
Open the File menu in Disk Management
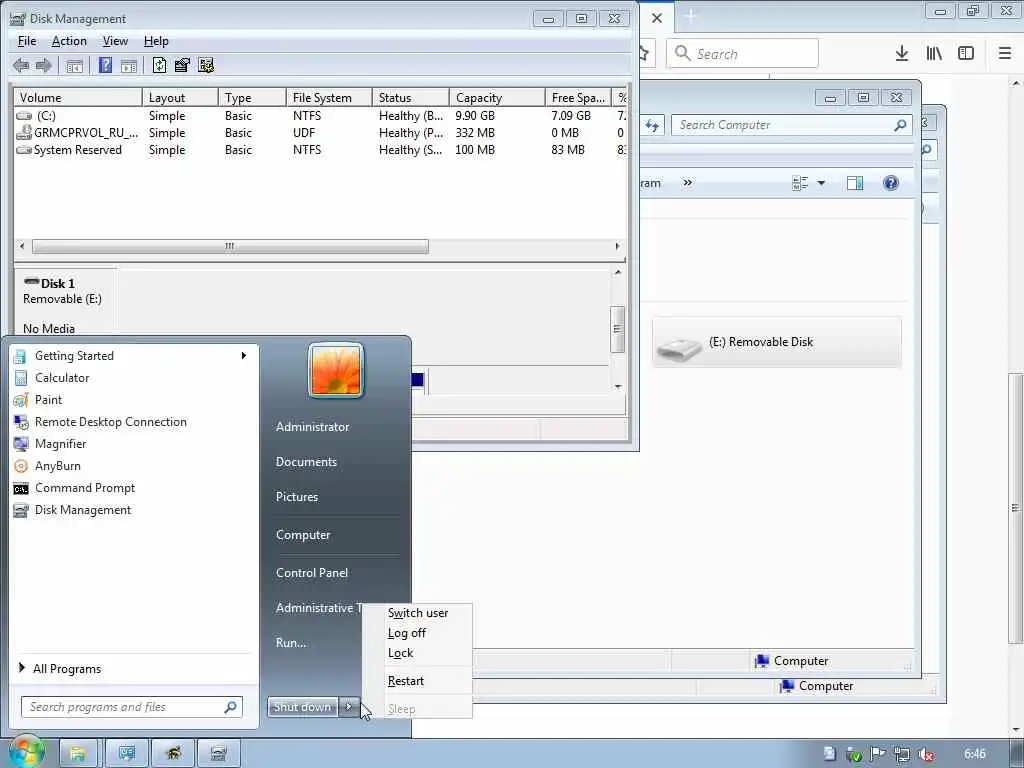pos(27,41)
